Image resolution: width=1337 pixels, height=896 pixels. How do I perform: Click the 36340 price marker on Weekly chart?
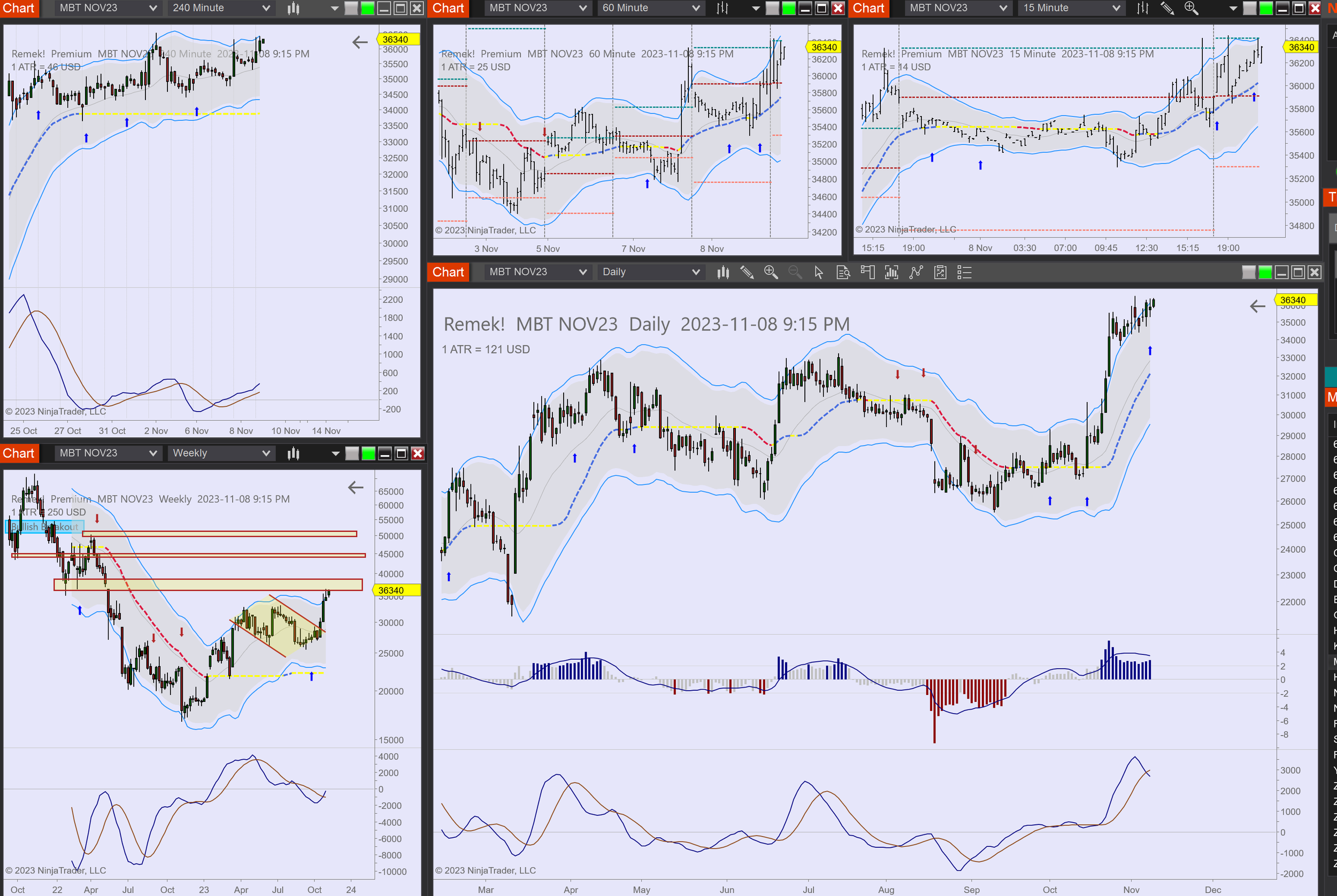coord(391,590)
